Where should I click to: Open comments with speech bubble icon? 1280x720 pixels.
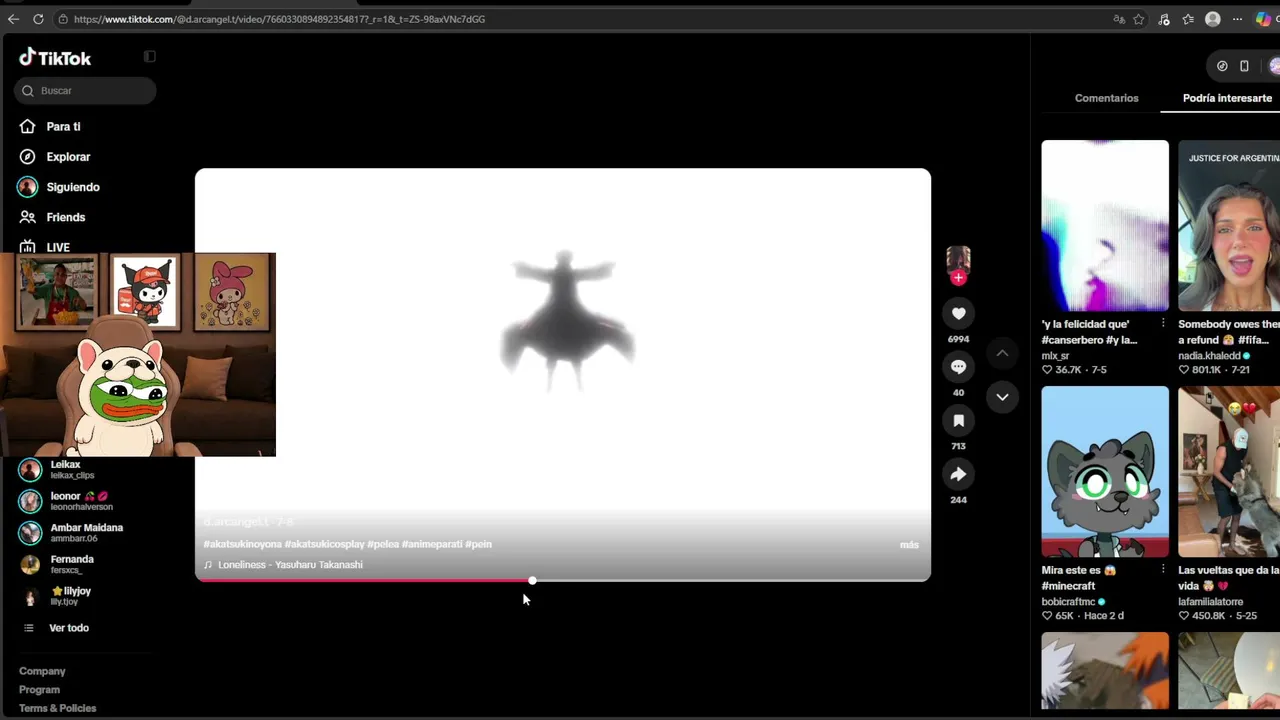pos(958,367)
